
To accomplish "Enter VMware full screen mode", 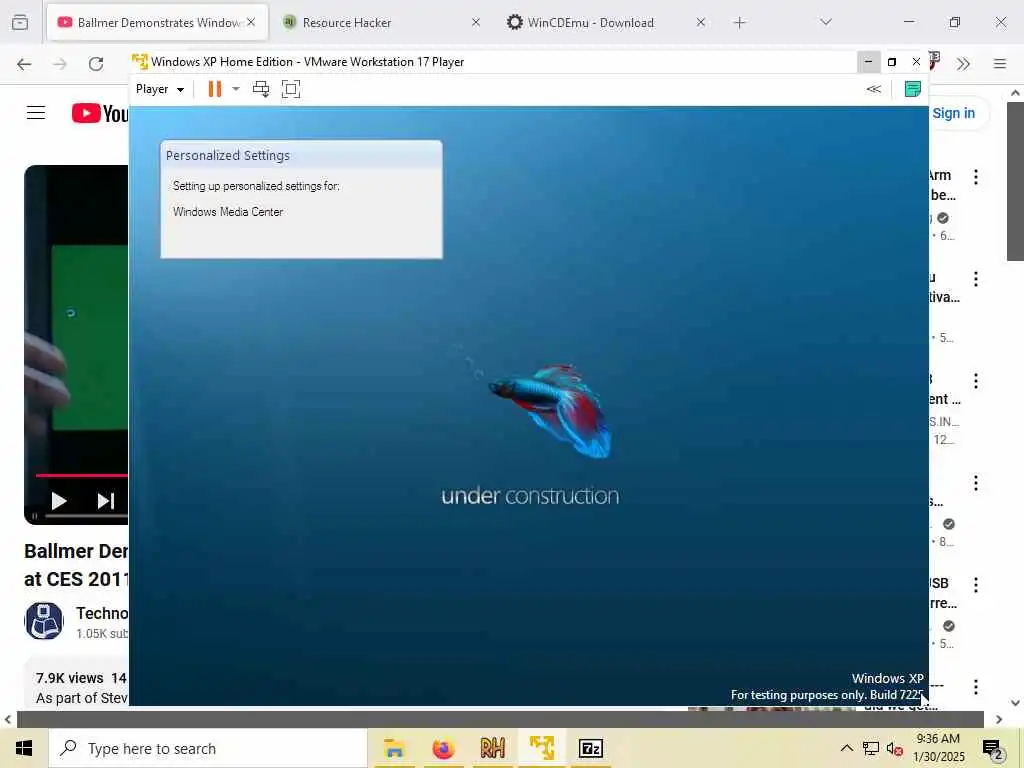I will tap(291, 89).
